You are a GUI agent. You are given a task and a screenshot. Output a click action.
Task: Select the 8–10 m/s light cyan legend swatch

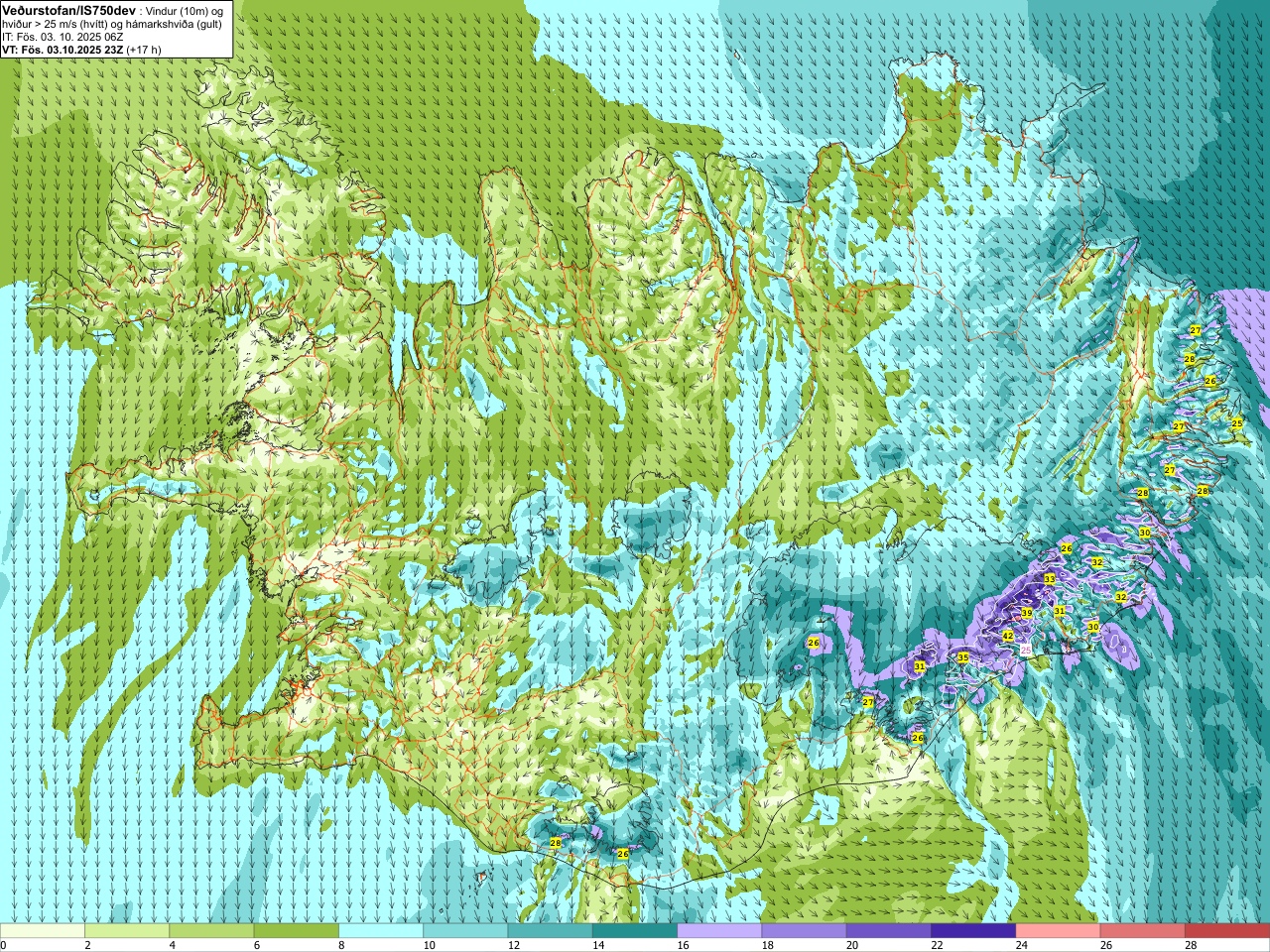tap(381, 931)
